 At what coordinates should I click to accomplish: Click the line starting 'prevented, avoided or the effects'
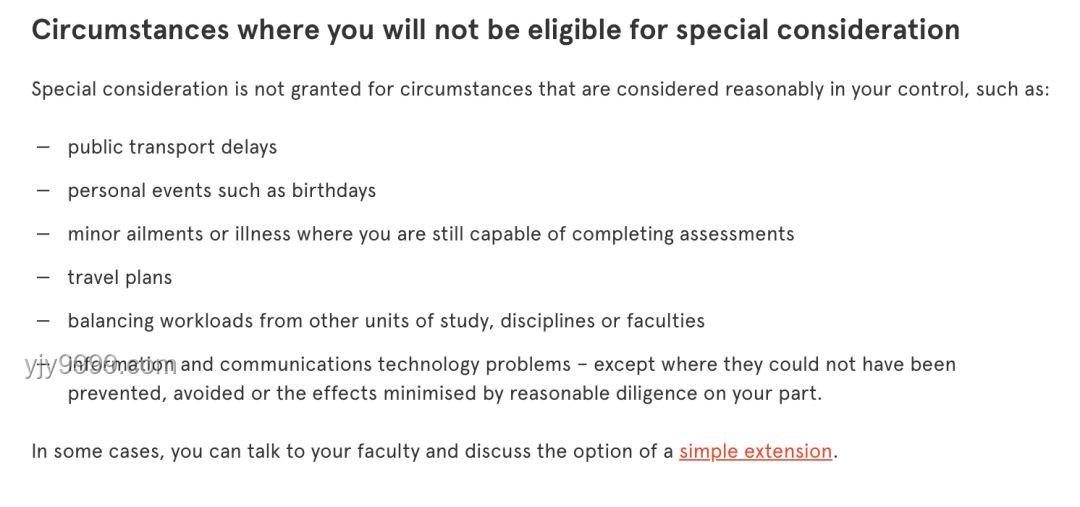(445, 394)
